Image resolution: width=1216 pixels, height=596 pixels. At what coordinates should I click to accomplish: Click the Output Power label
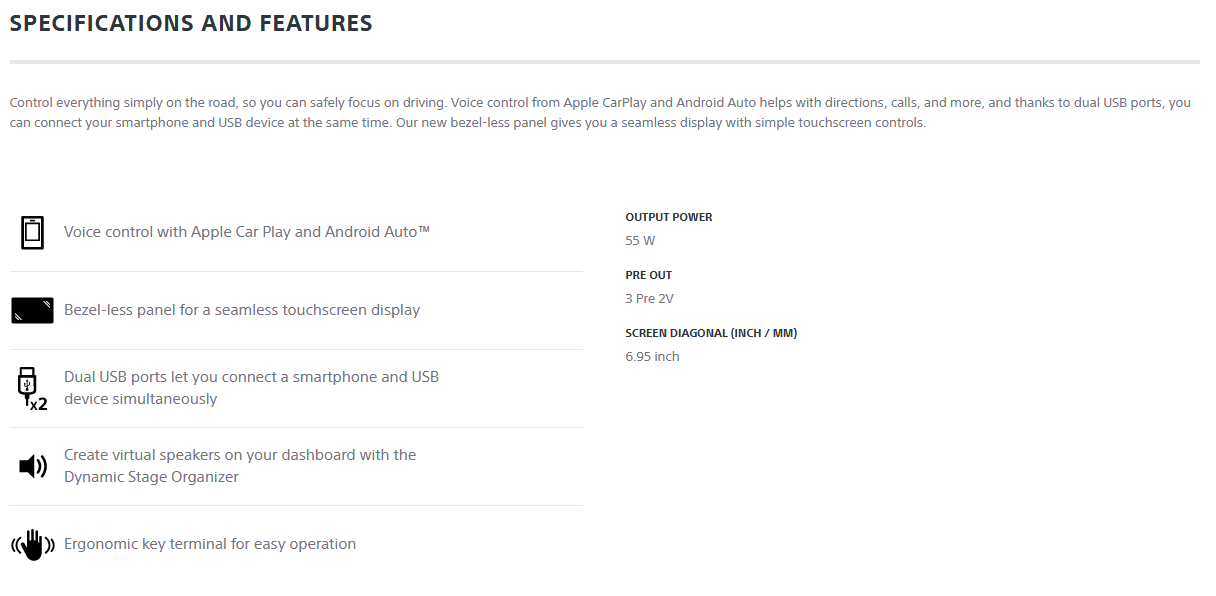coord(668,217)
